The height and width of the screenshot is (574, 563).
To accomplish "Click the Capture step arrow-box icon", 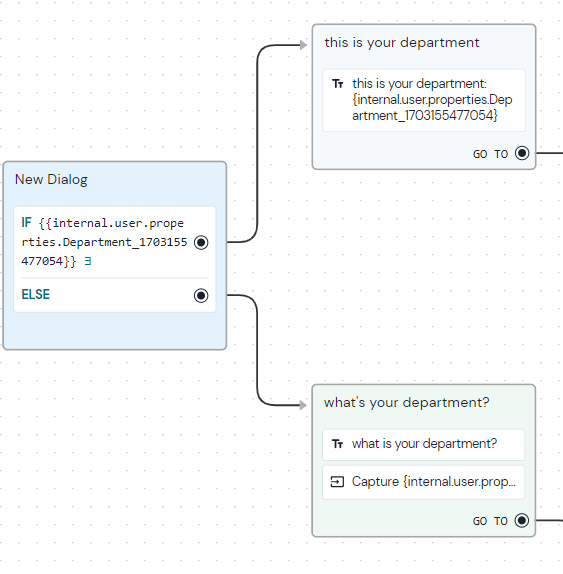I will [337, 482].
